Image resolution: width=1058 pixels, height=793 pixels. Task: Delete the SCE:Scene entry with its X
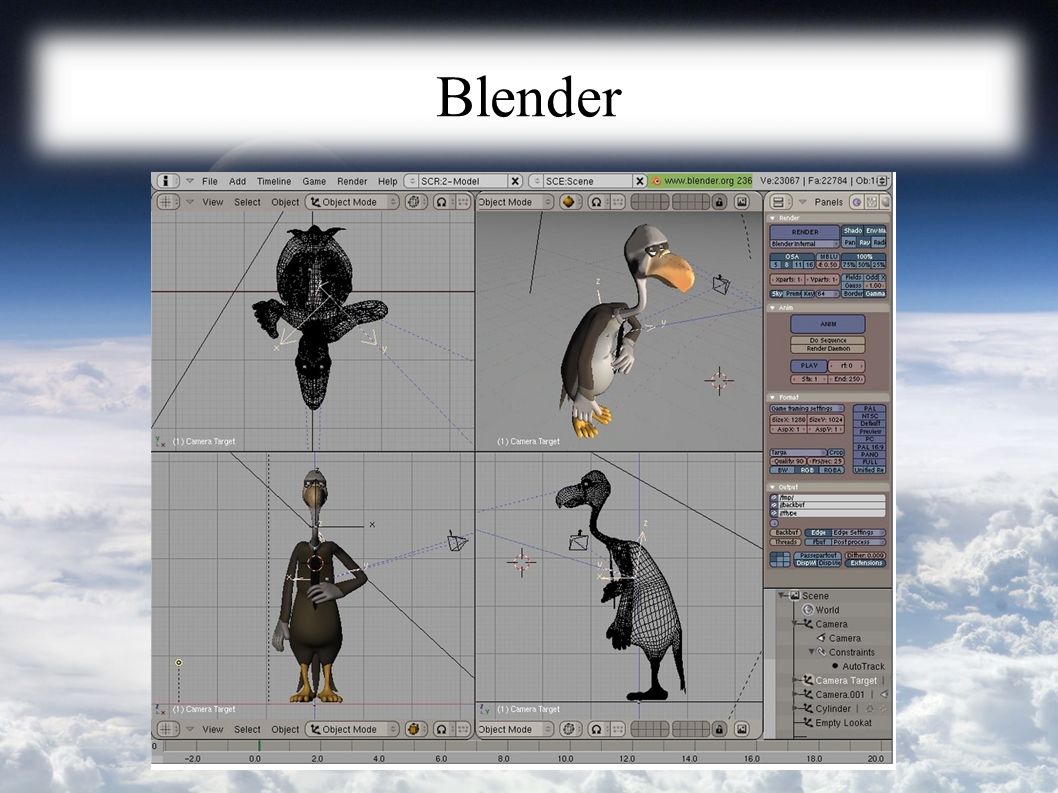pos(639,181)
